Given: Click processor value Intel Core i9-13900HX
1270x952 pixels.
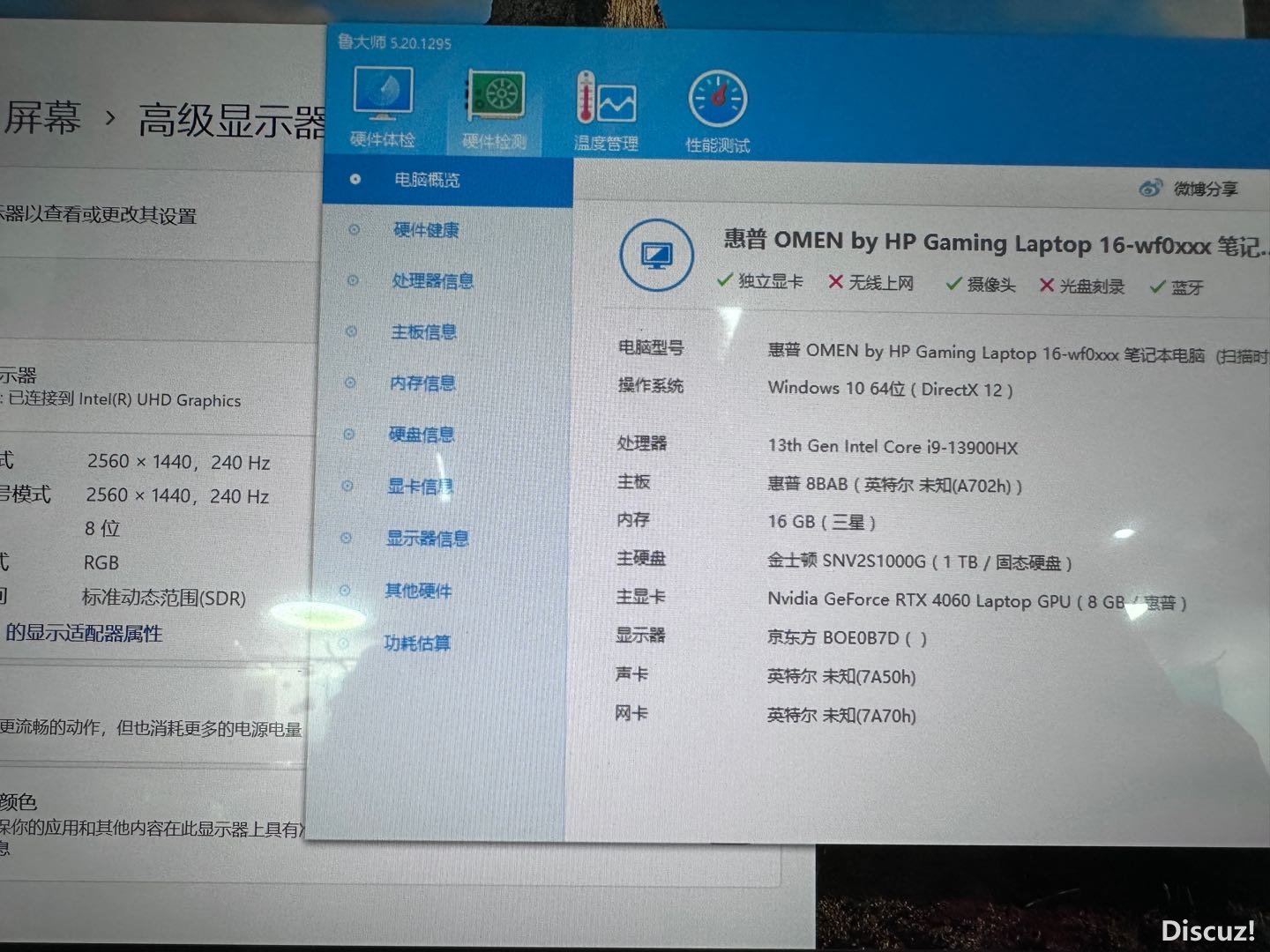Looking at the screenshot, I should coord(893,447).
